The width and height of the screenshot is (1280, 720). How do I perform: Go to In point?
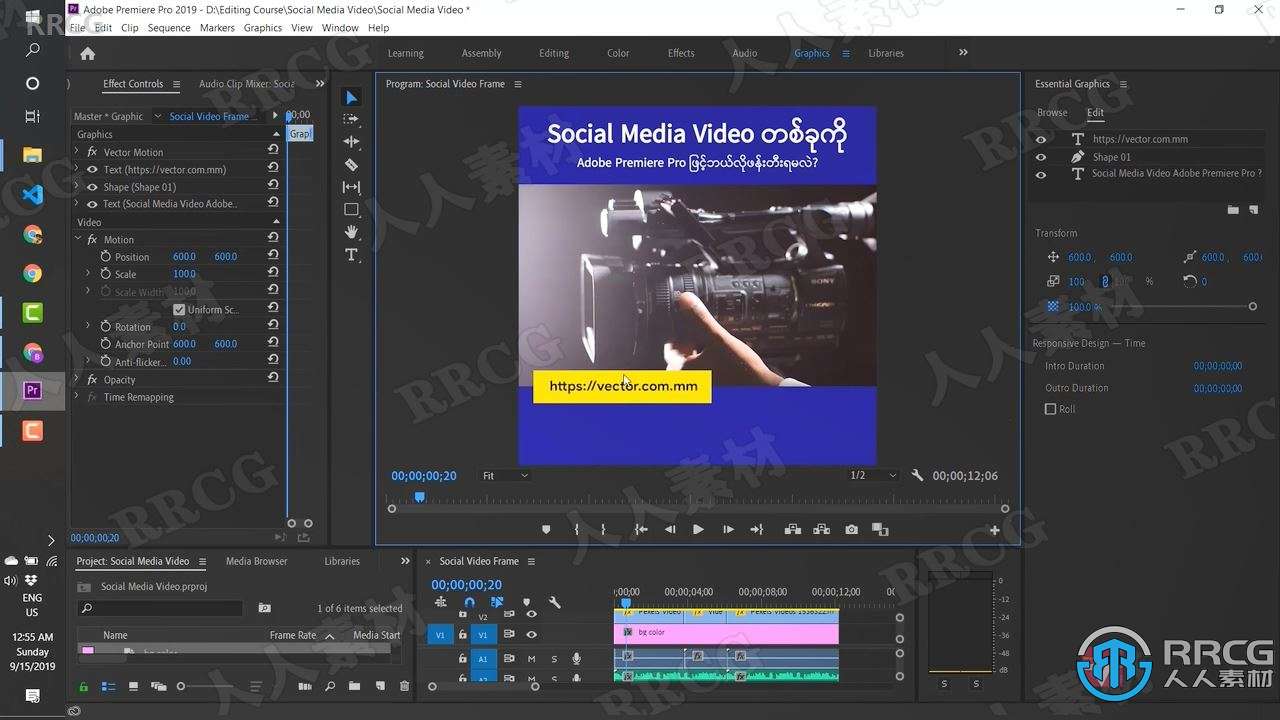click(641, 530)
